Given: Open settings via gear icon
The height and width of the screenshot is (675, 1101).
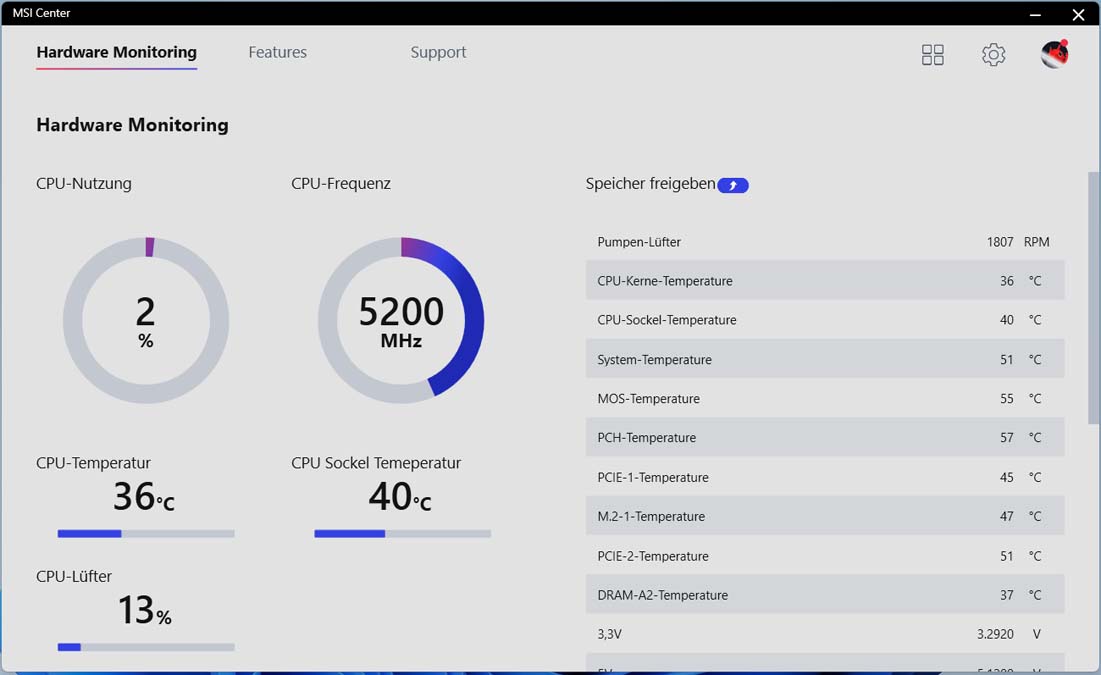Looking at the screenshot, I should point(993,55).
